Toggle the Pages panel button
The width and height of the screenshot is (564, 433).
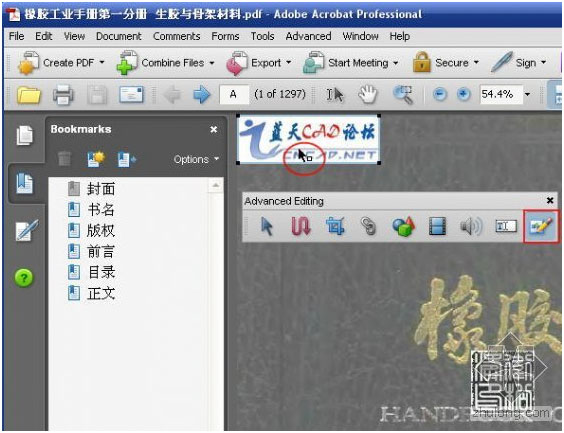(x=24, y=136)
